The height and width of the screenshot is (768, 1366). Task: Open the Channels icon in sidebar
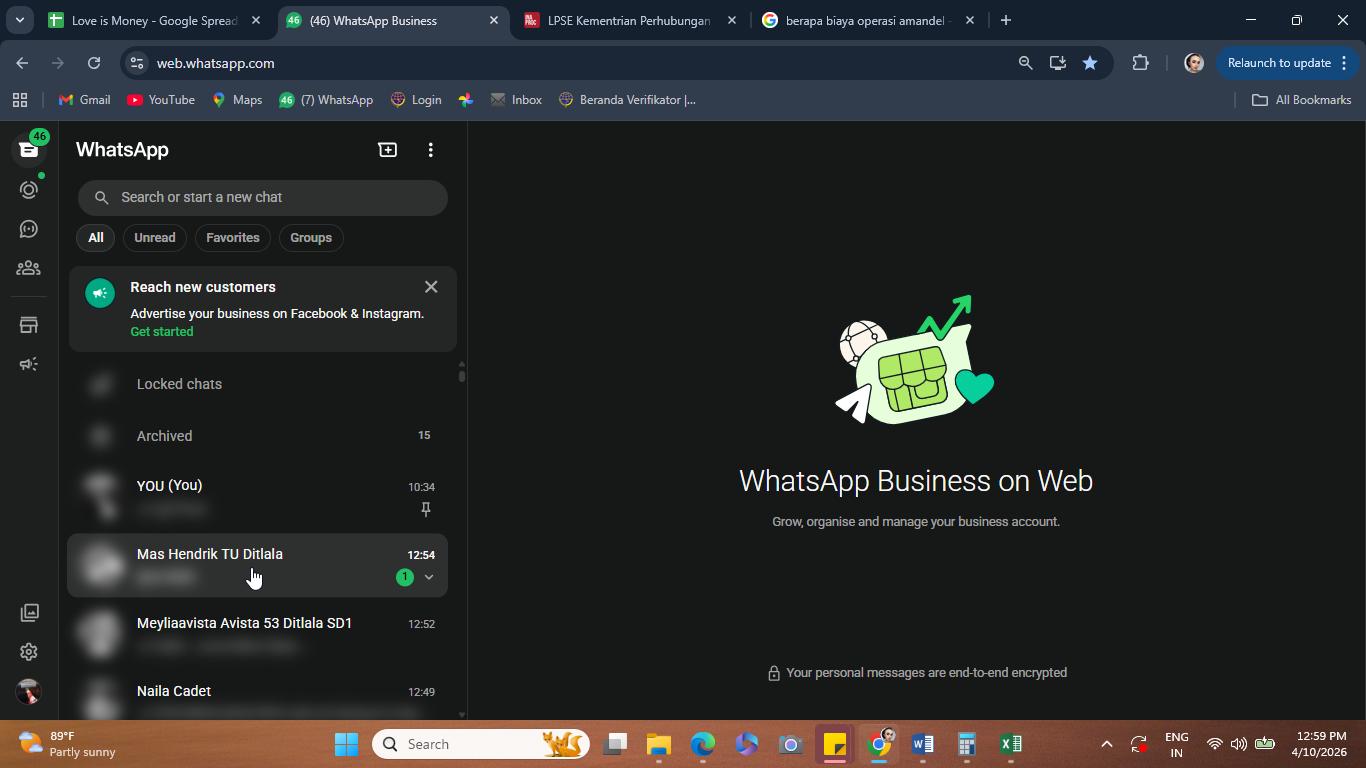(x=28, y=229)
